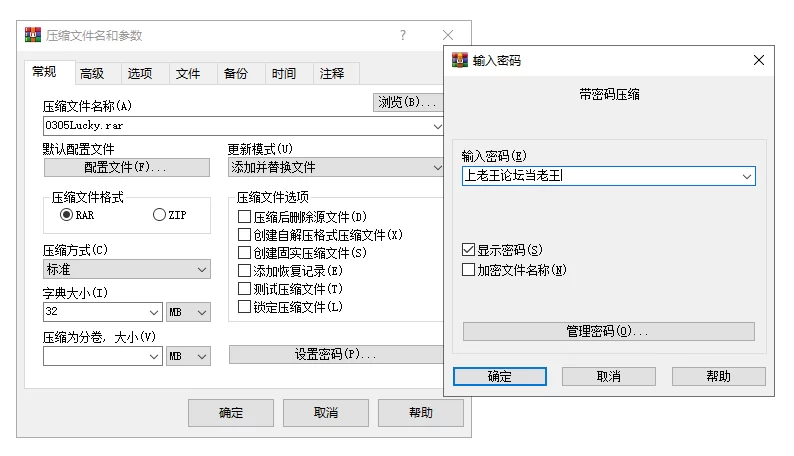Uncheck the 显示密码 checkbox
The width and height of the screenshot is (794, 456).
468,250
